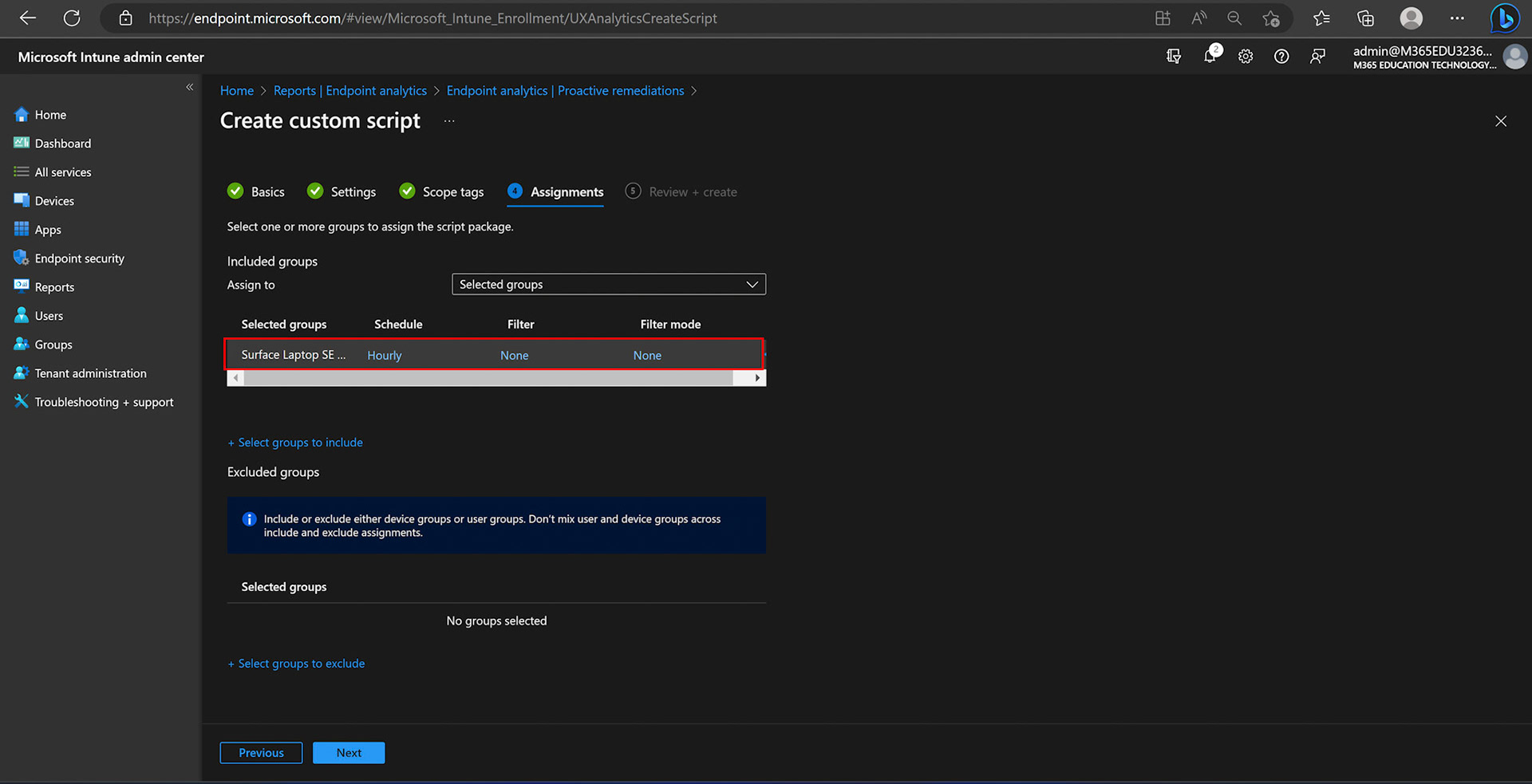Click the Hourly schedule link

coord(385,356)
